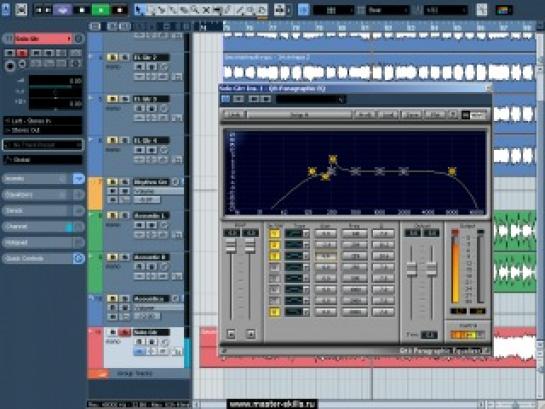Click the snap toggle icon in toolbar
This screenshot has height=409, width=545.
point(303,10)
